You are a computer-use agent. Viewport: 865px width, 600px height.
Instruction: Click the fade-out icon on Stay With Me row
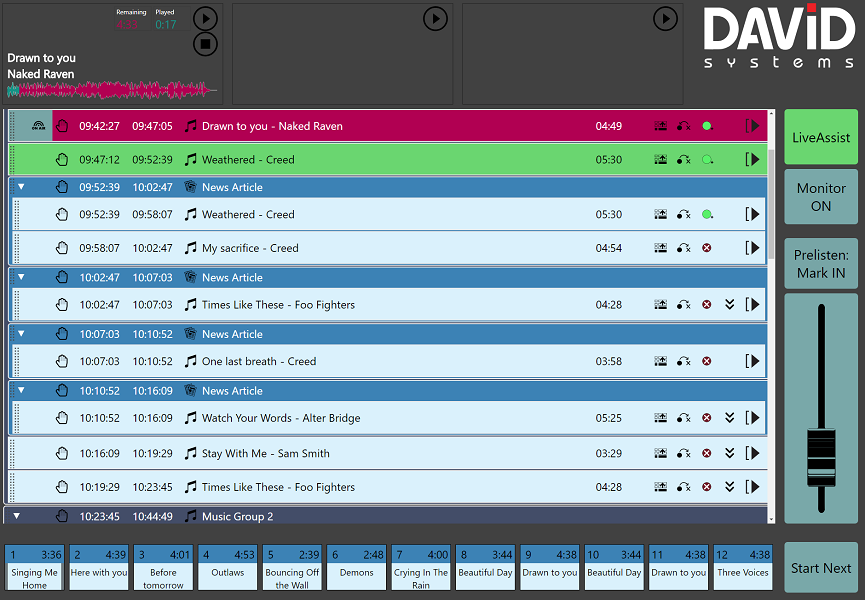coord(684,454)
